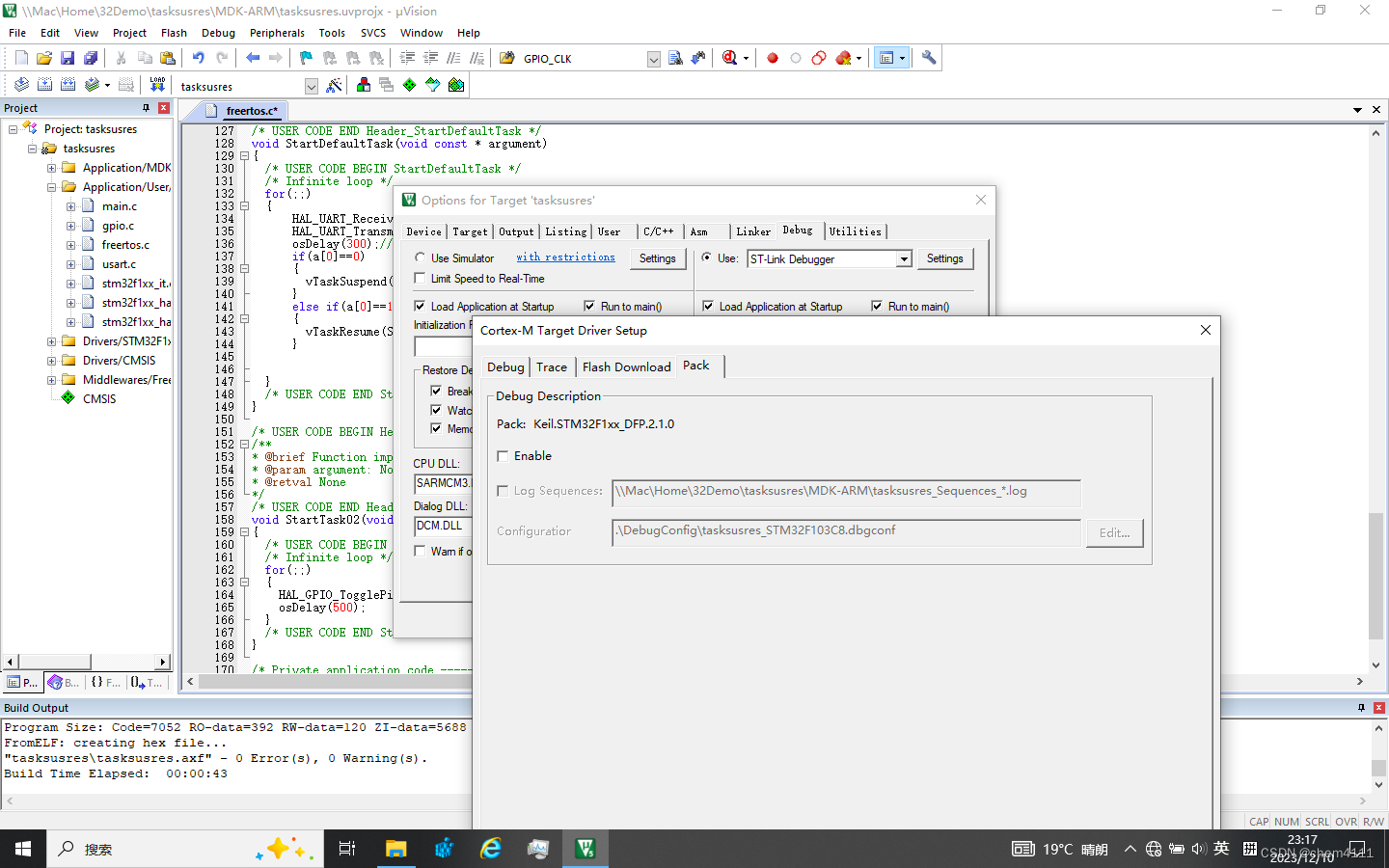This screenshot has width=1389, height=868.
Task: Open the Peripherals menu
Action: 277,32
